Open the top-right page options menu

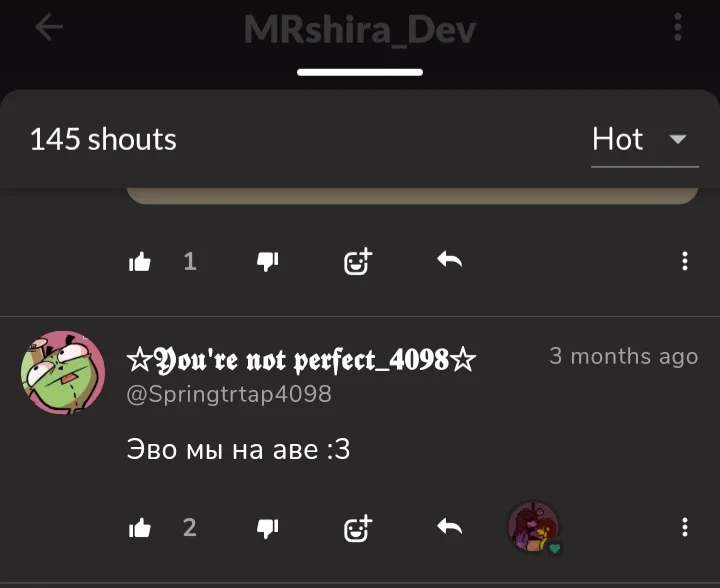click(x=678, y=27)
